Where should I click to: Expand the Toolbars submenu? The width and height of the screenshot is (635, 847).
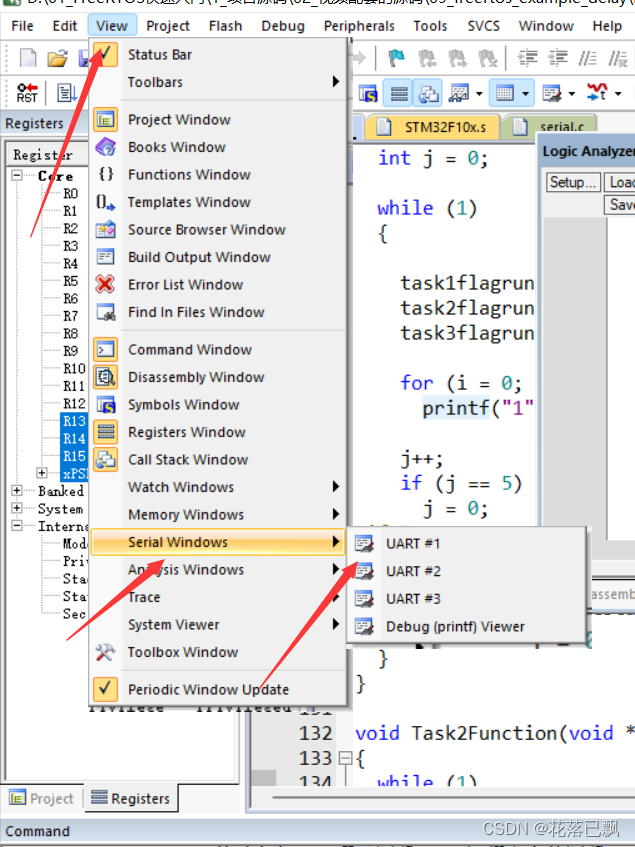coord(335,82)
